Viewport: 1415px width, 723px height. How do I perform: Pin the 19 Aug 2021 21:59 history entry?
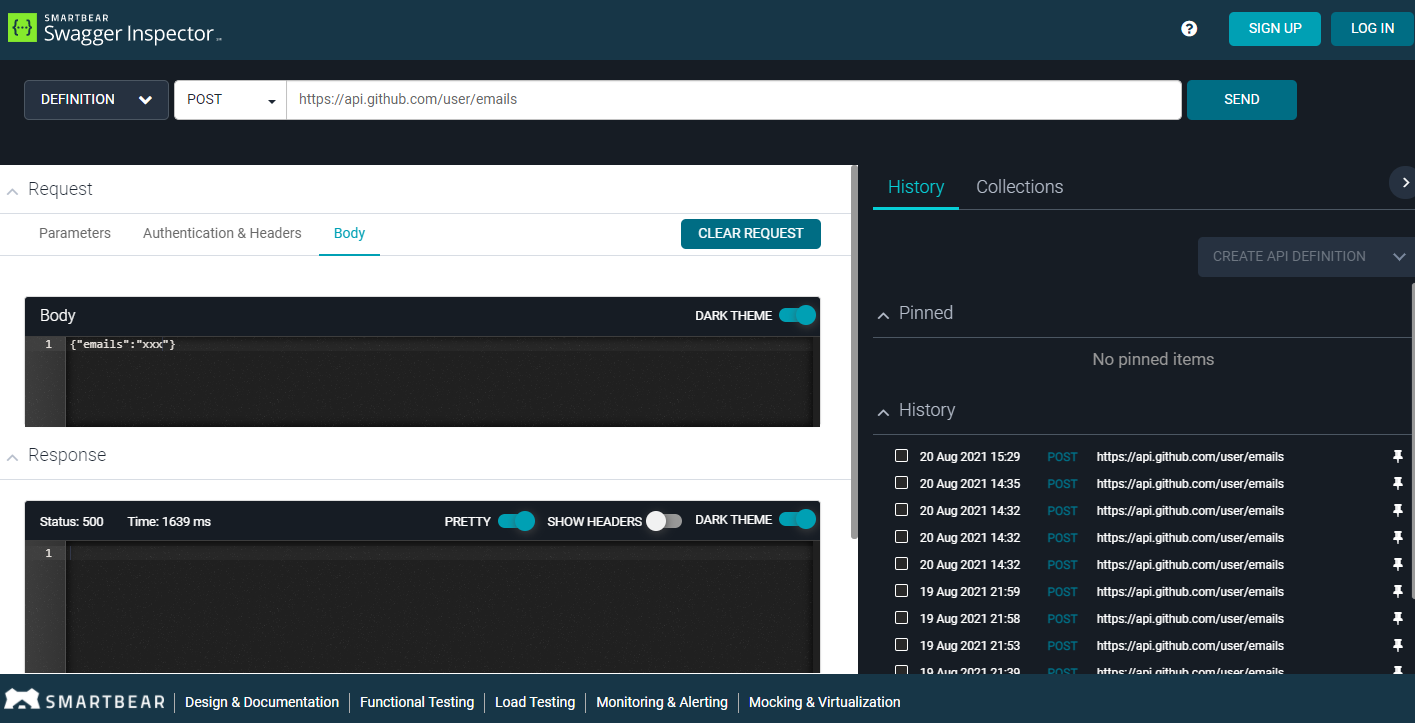click(1398, 592)
